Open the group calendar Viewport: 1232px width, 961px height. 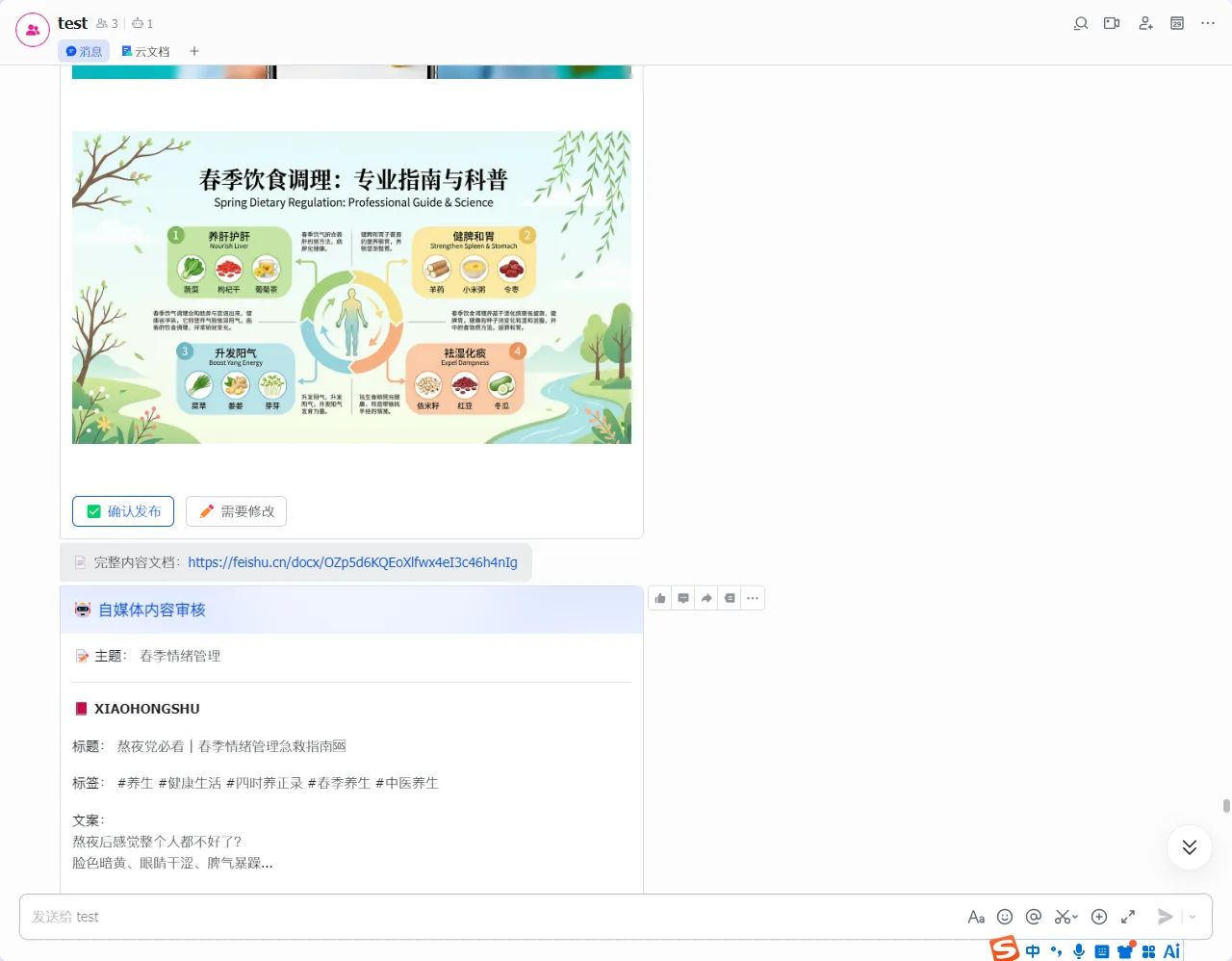1177,23
